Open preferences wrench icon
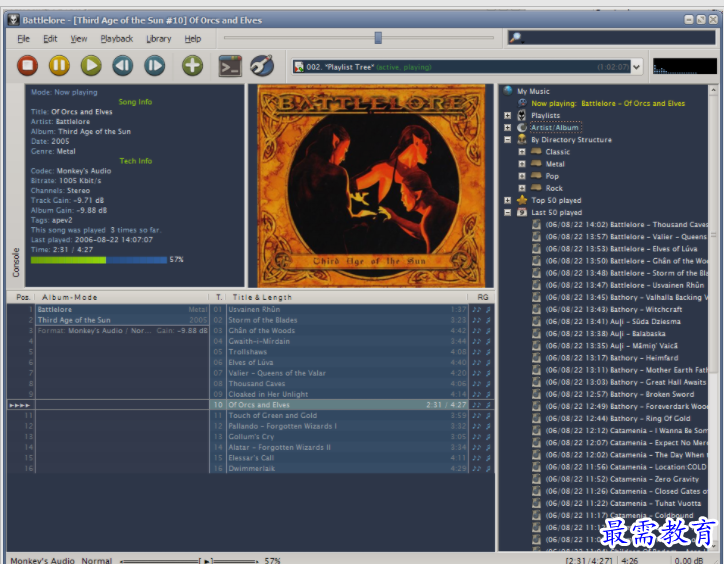The height and width of the screenshot is (564, 724). [262, 66]
